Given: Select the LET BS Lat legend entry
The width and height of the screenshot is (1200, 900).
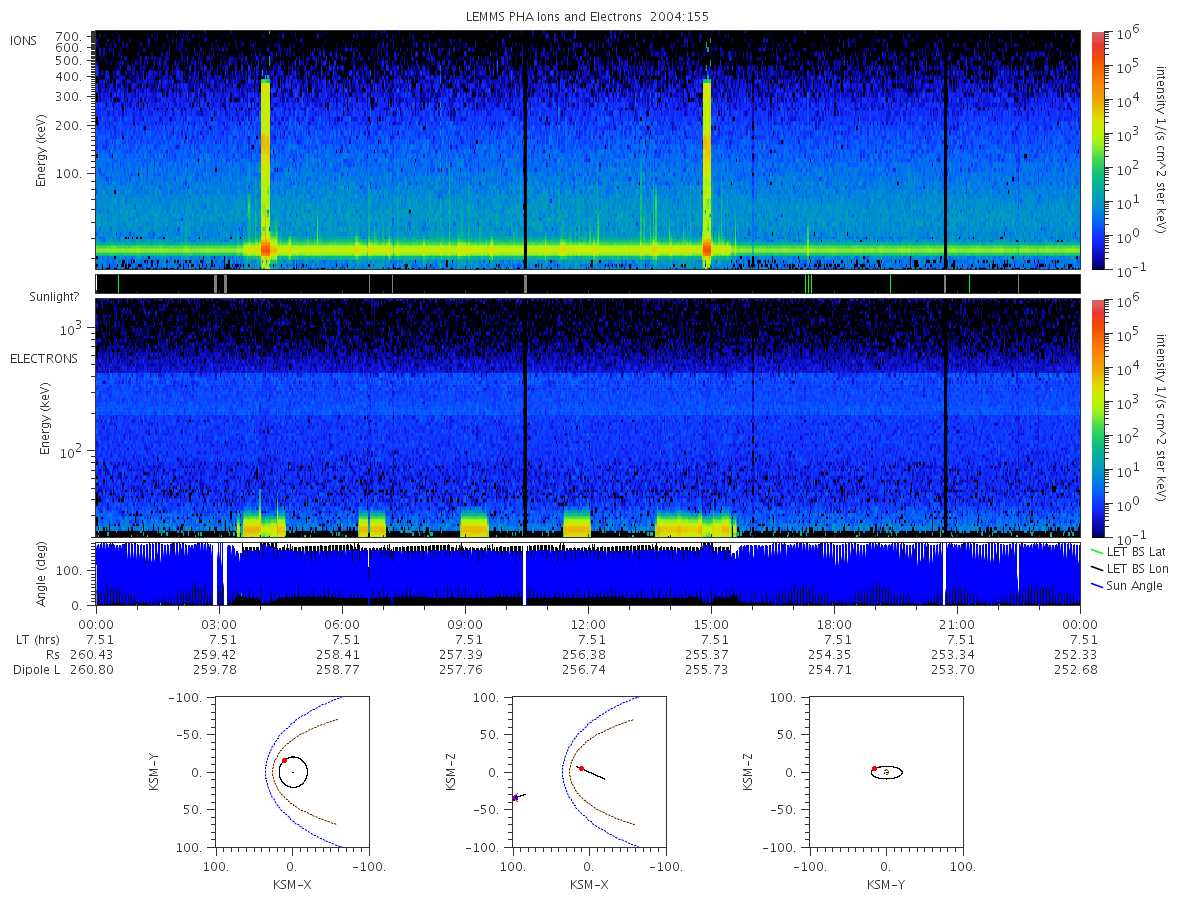Looking at the screenshot, I should 1137,551.
